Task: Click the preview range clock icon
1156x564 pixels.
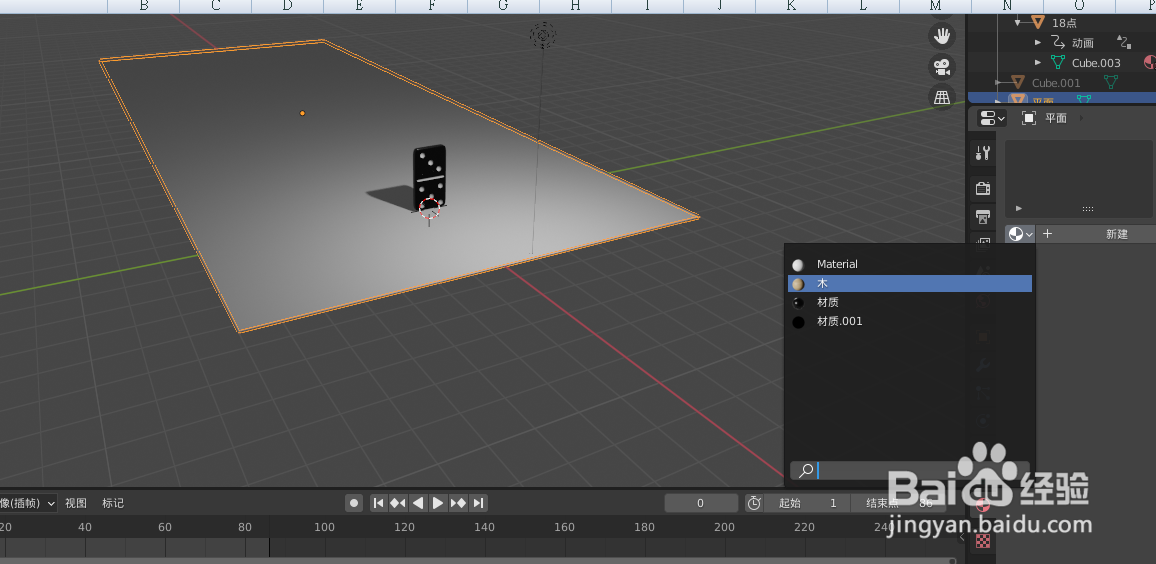Action: pyautogui.click(x=754, y=503)
